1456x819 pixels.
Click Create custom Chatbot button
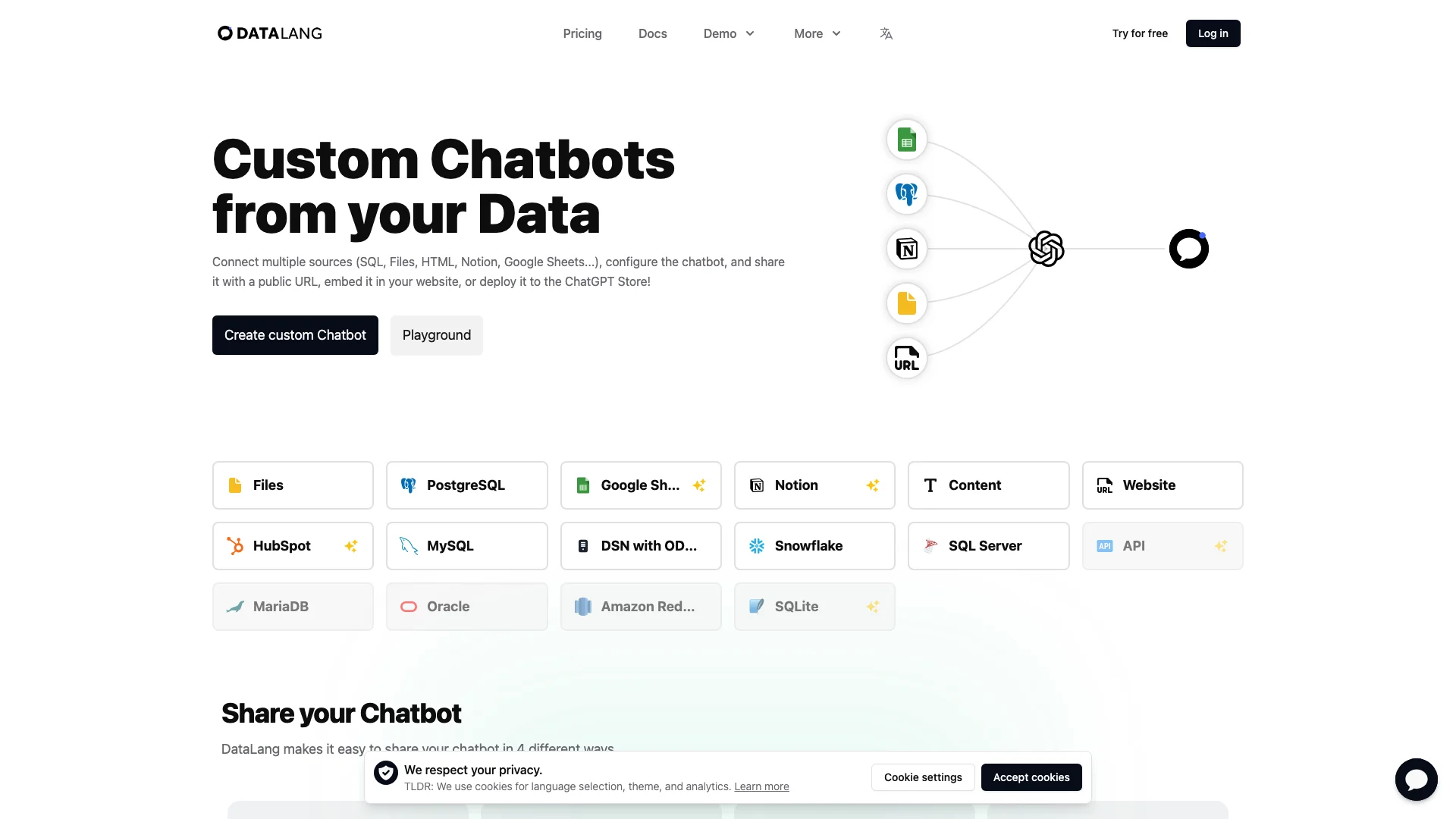pos(295,335)
